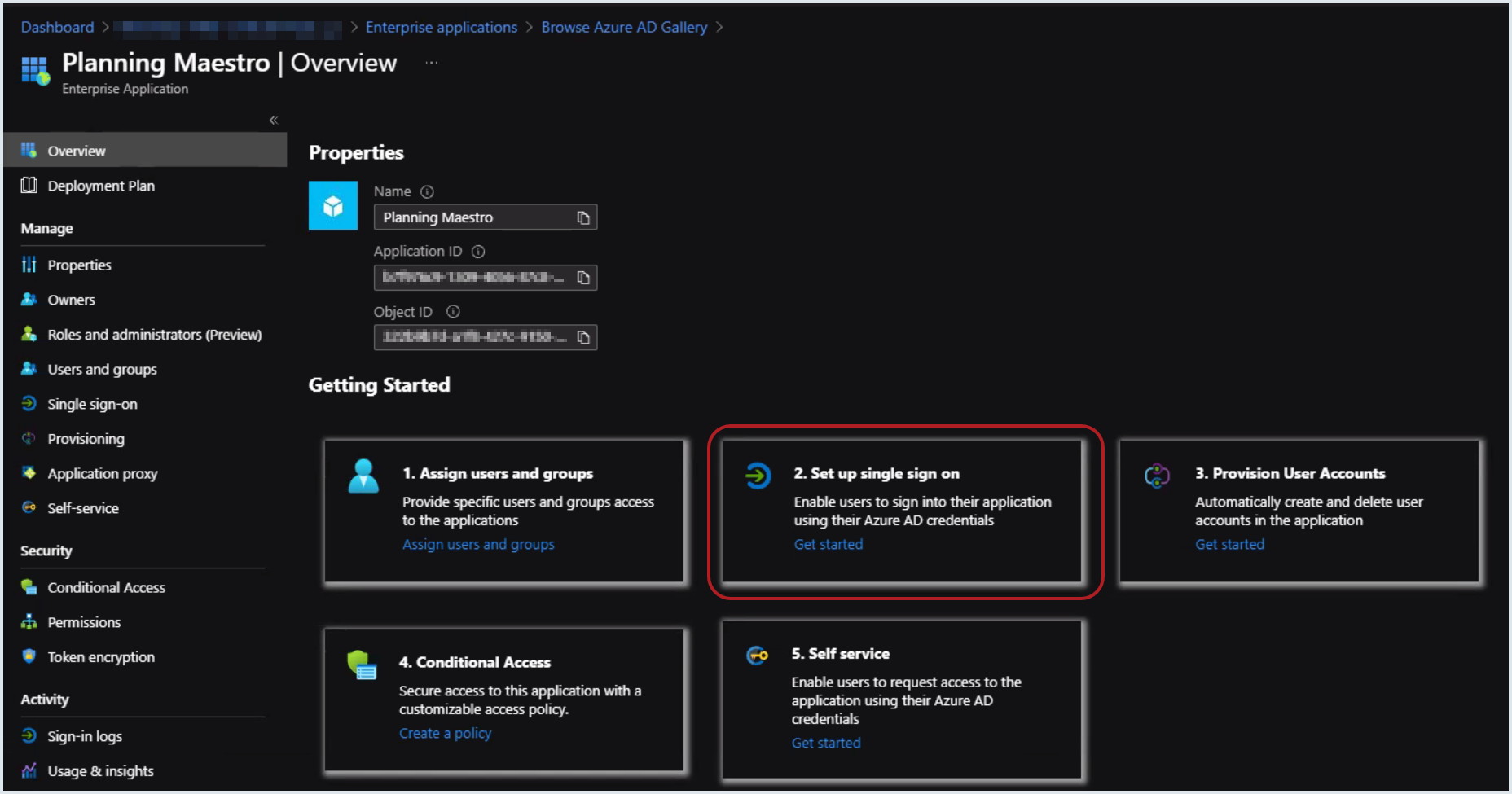Click the Deployment Plan book icon
This screenshot has width=1512, height=794.
29,186
